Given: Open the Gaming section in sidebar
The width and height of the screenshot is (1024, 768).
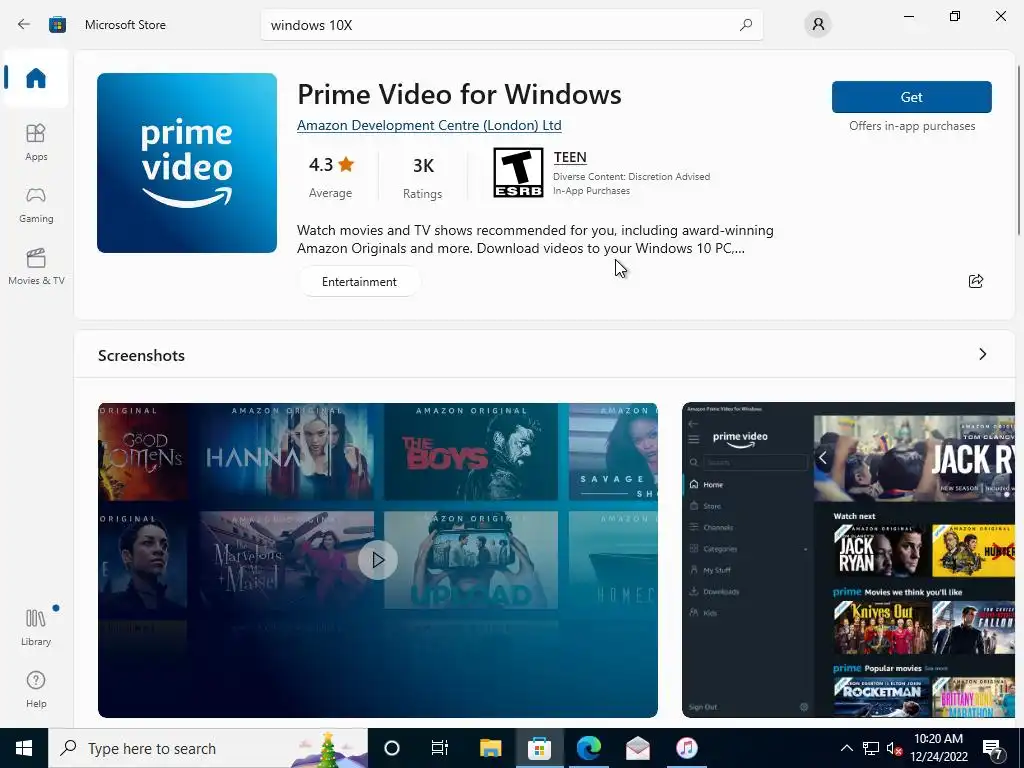Looking at the screenshot, I should pos(36,204).
